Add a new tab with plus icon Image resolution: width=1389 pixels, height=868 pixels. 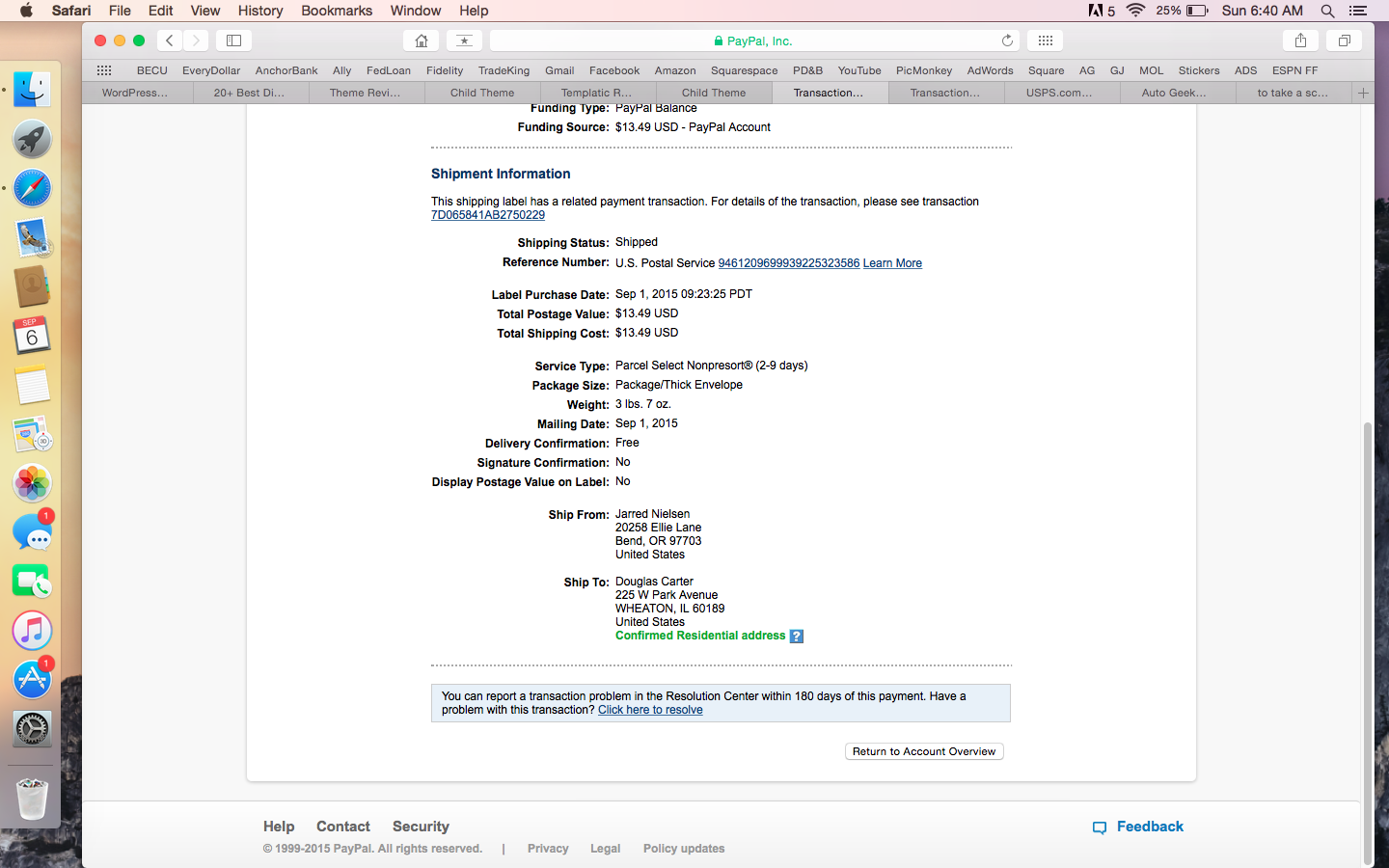(1363, 93)
